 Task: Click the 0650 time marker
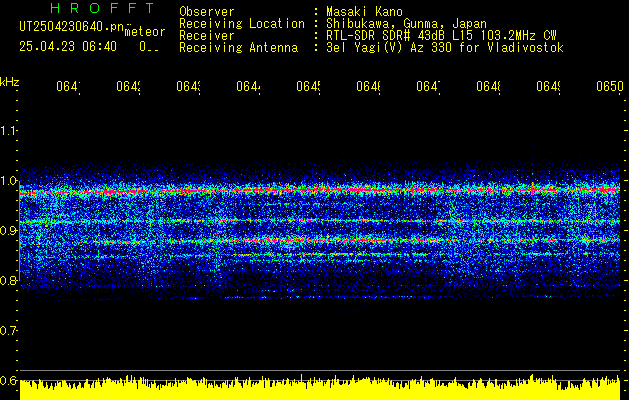coord(610,86)
